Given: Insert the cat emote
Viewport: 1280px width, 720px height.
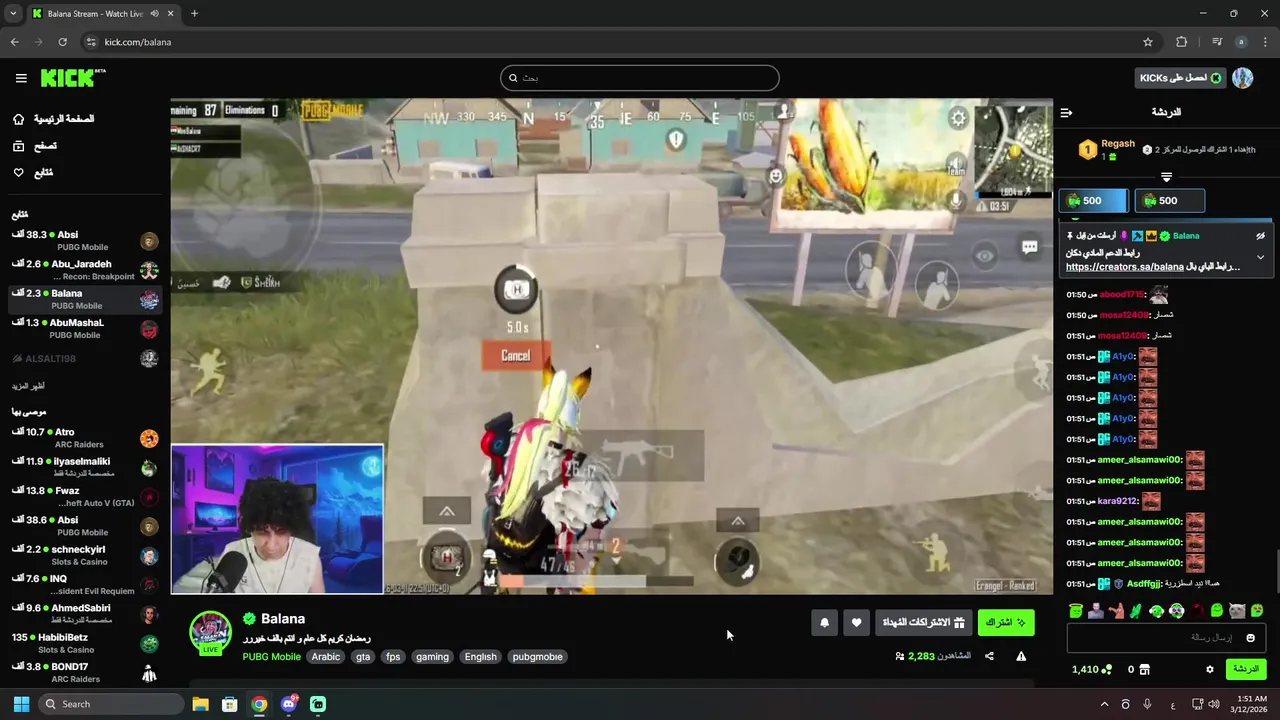Looking at the screenshot, I should (1237, 611).
